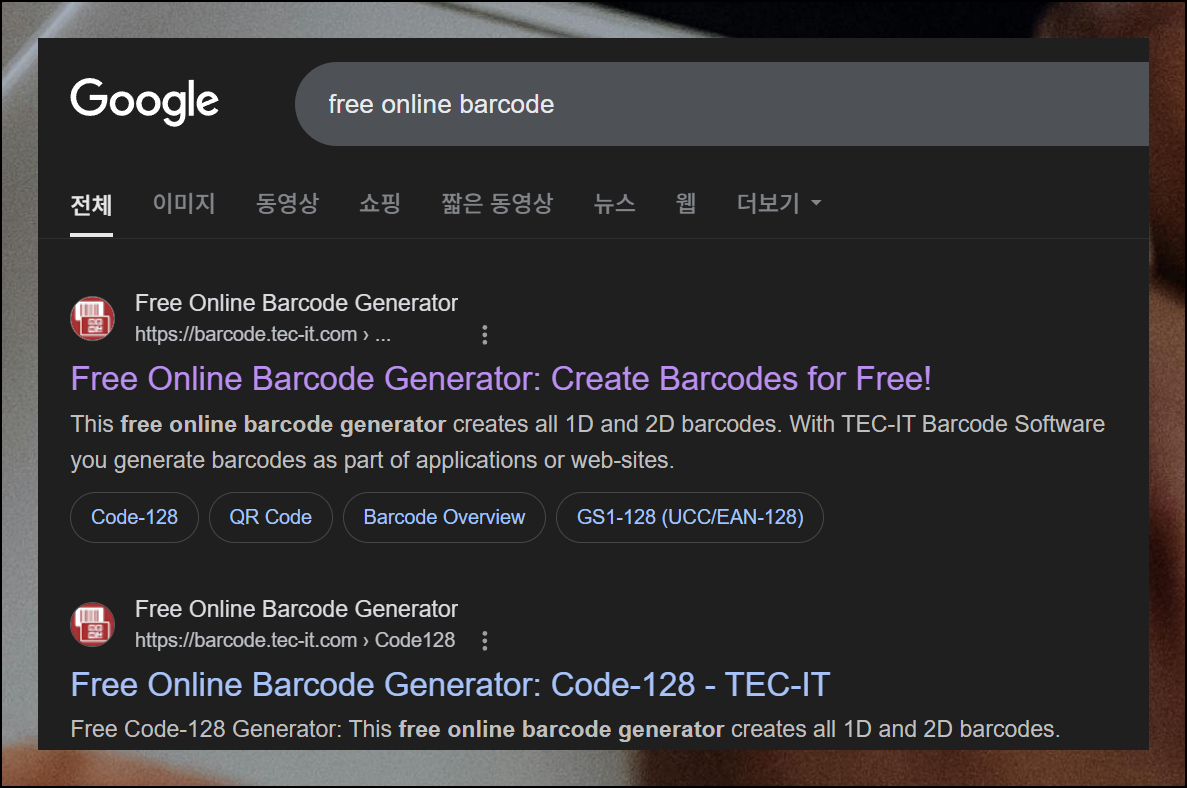1187x788 pixels.
Task: Select the 웹 tab
Action: pyautogui.click(x=686, y=203)
